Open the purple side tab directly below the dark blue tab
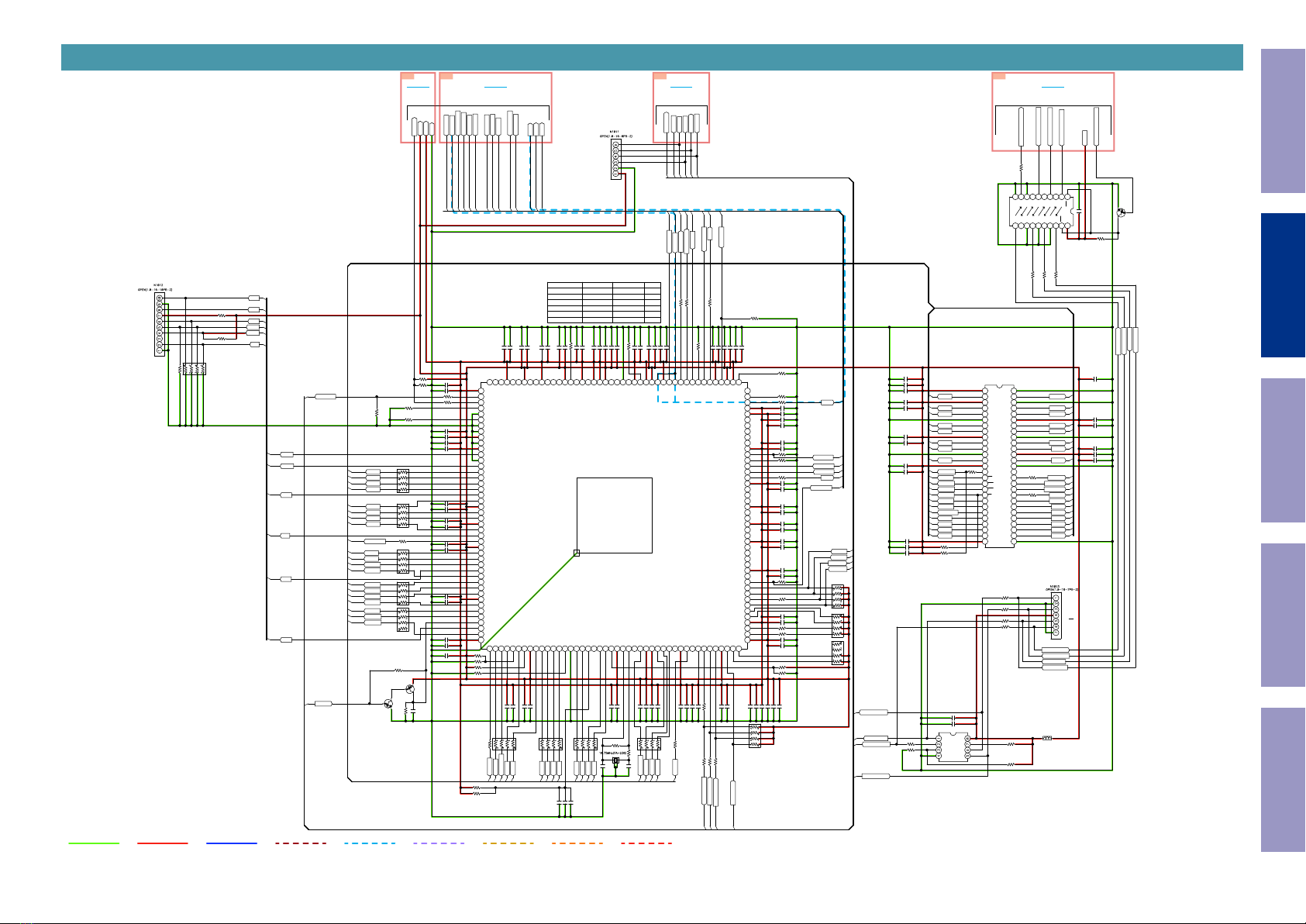The image size is (1306, 924). [x=1283, y=450]
